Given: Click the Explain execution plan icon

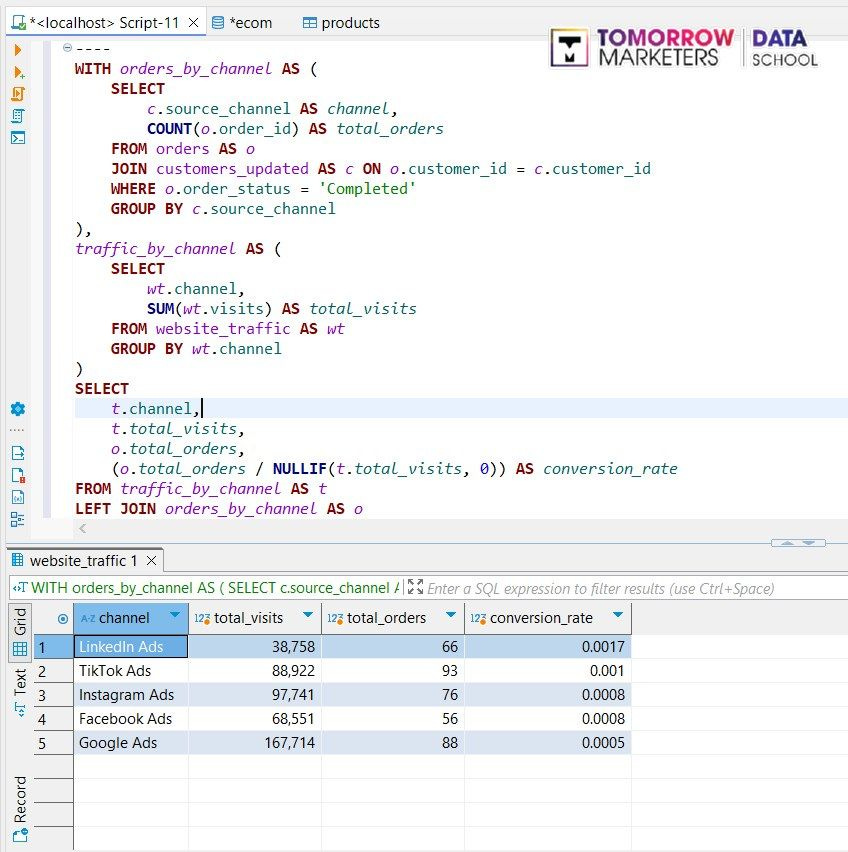Looking at the screenshot, I should [17, 116].
